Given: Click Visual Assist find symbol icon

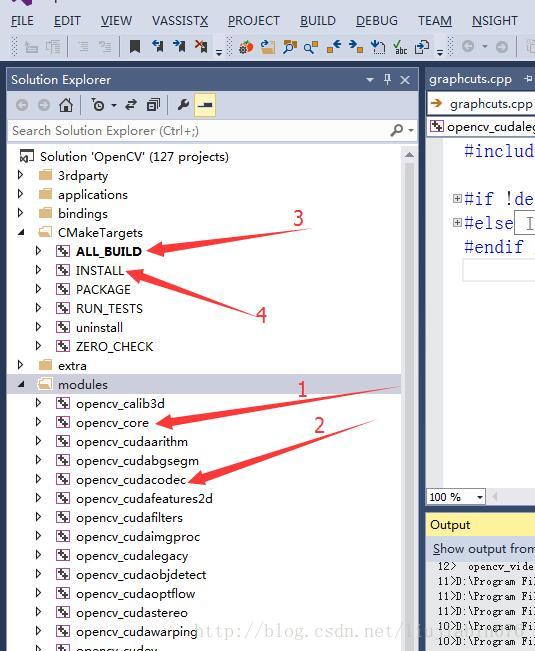Looking at the screenshot, I should click(290, 47).
